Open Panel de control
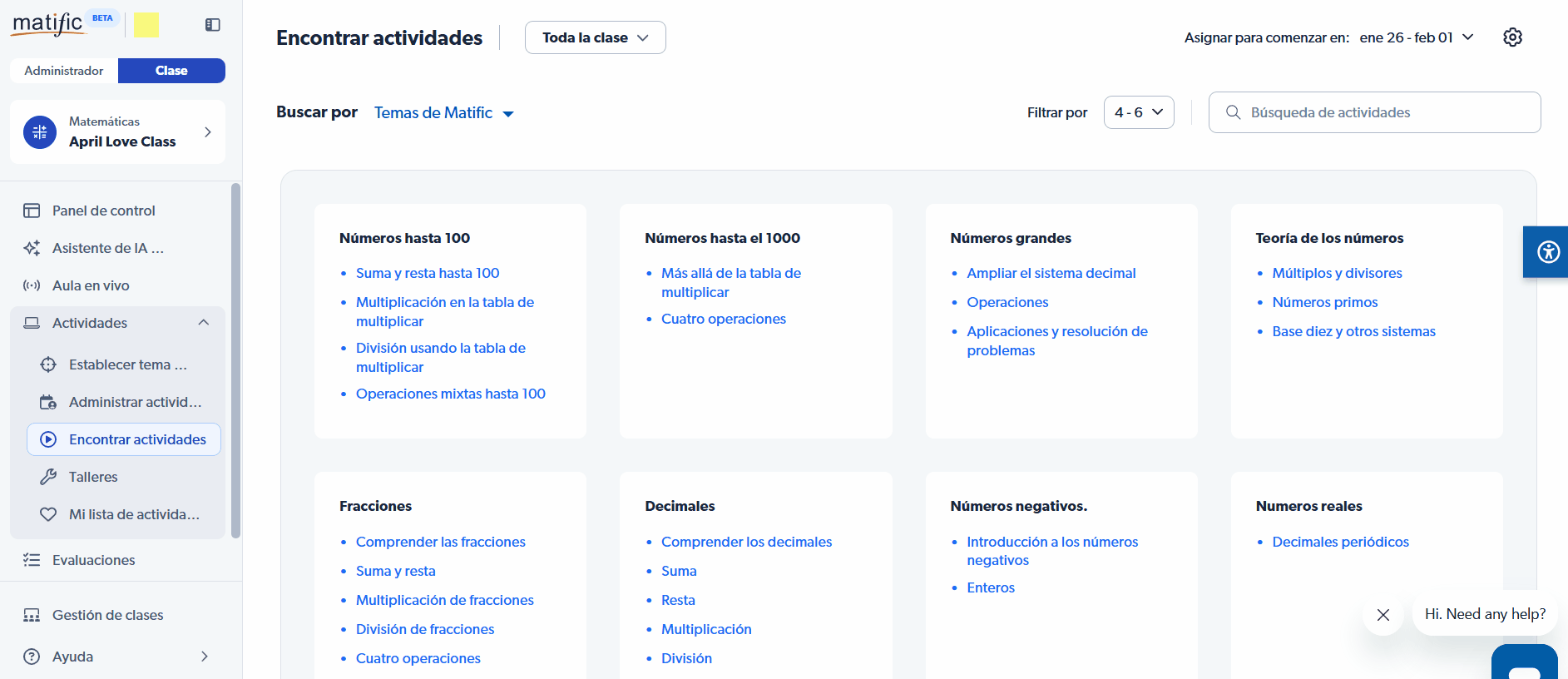 tap(104, 211)
